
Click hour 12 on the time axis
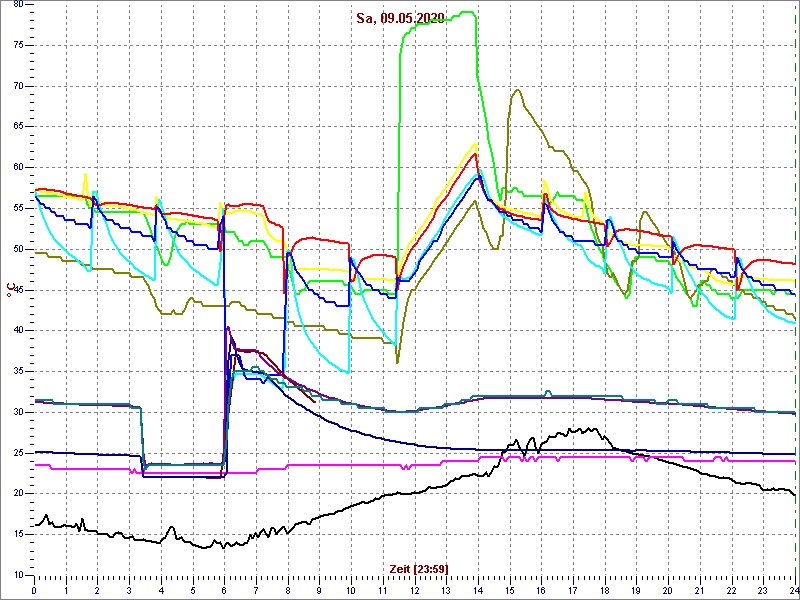414,589
